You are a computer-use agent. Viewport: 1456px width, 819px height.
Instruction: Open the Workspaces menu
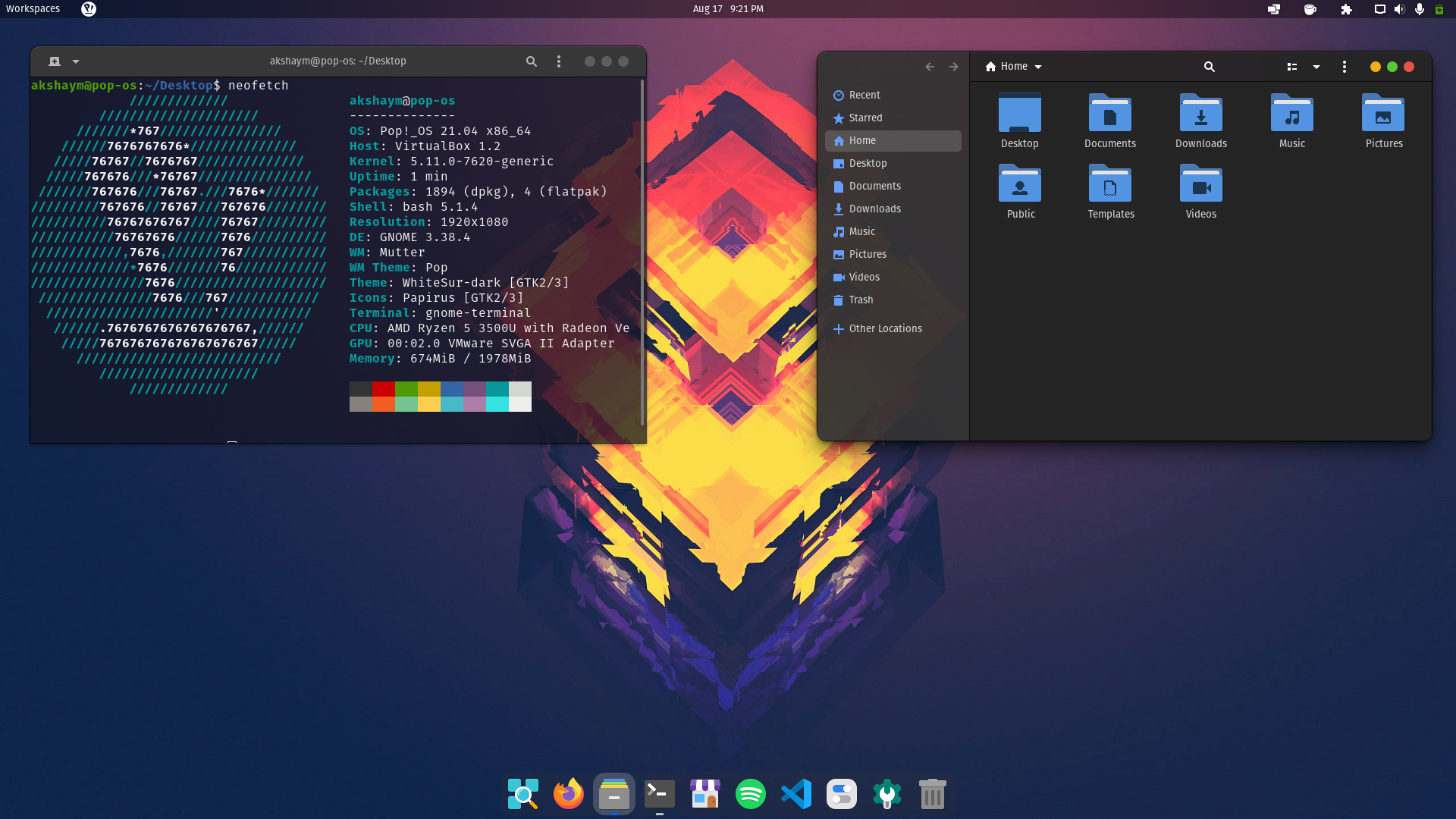(33, 9)
